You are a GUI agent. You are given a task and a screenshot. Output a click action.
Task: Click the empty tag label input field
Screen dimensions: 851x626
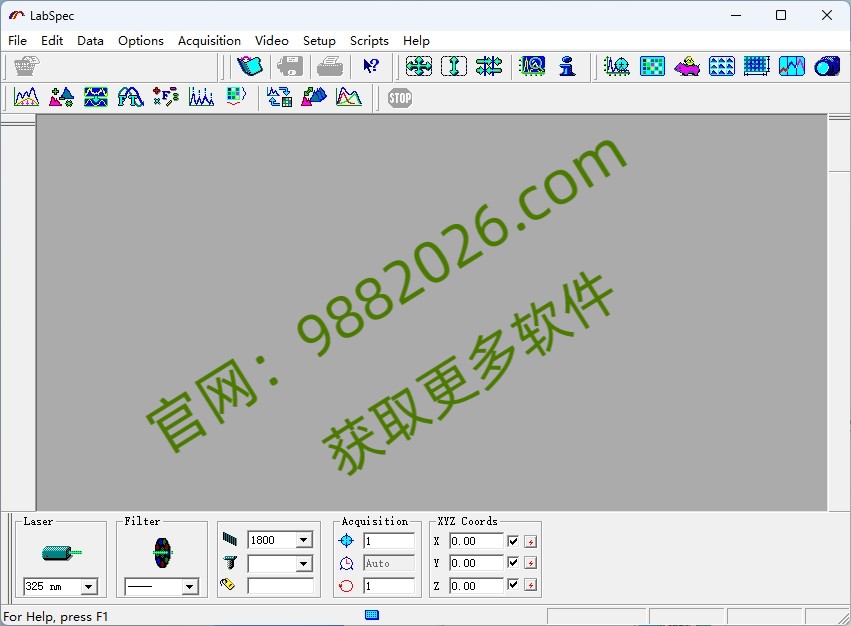[280, 586]
